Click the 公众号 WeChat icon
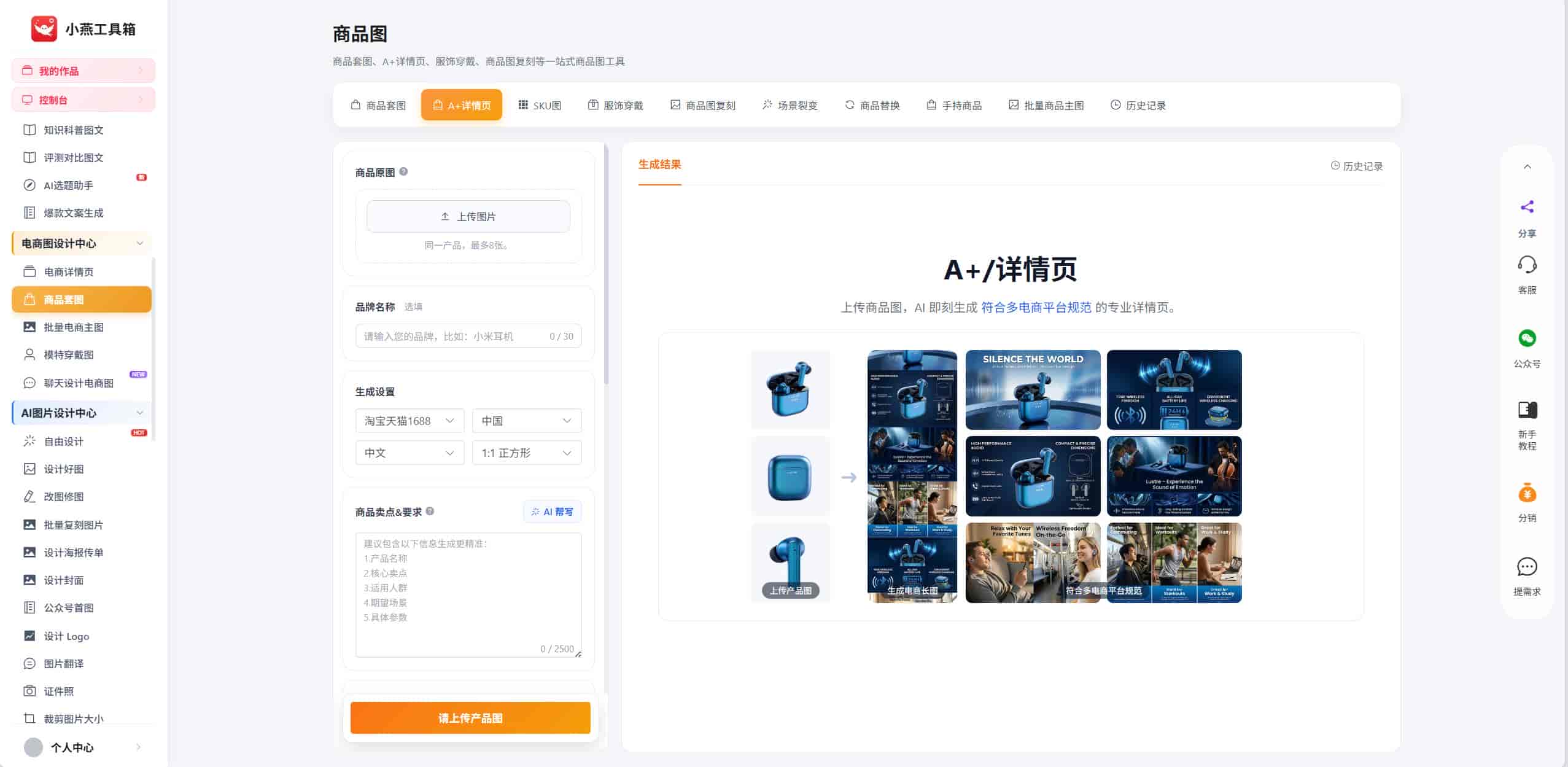The height and width of the screenshot is (767, 1568). click(x=1527, y=338)
